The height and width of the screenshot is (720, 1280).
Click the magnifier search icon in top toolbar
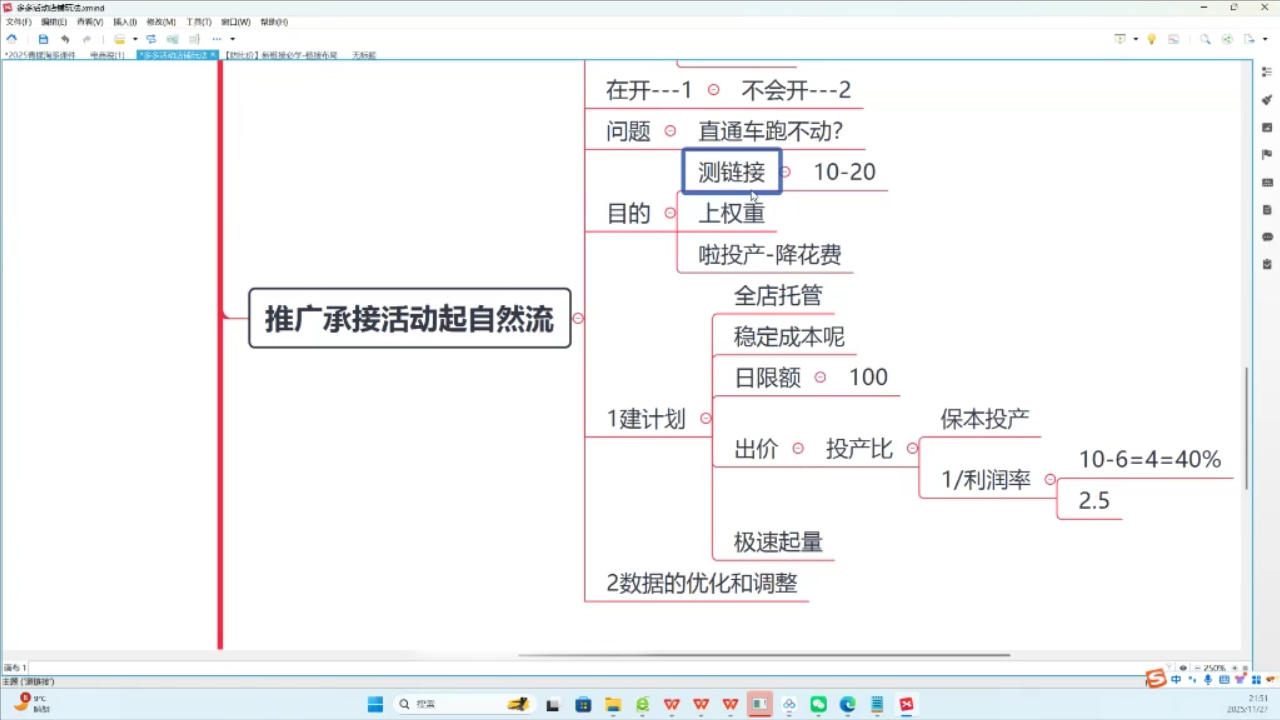(1205, 39)
